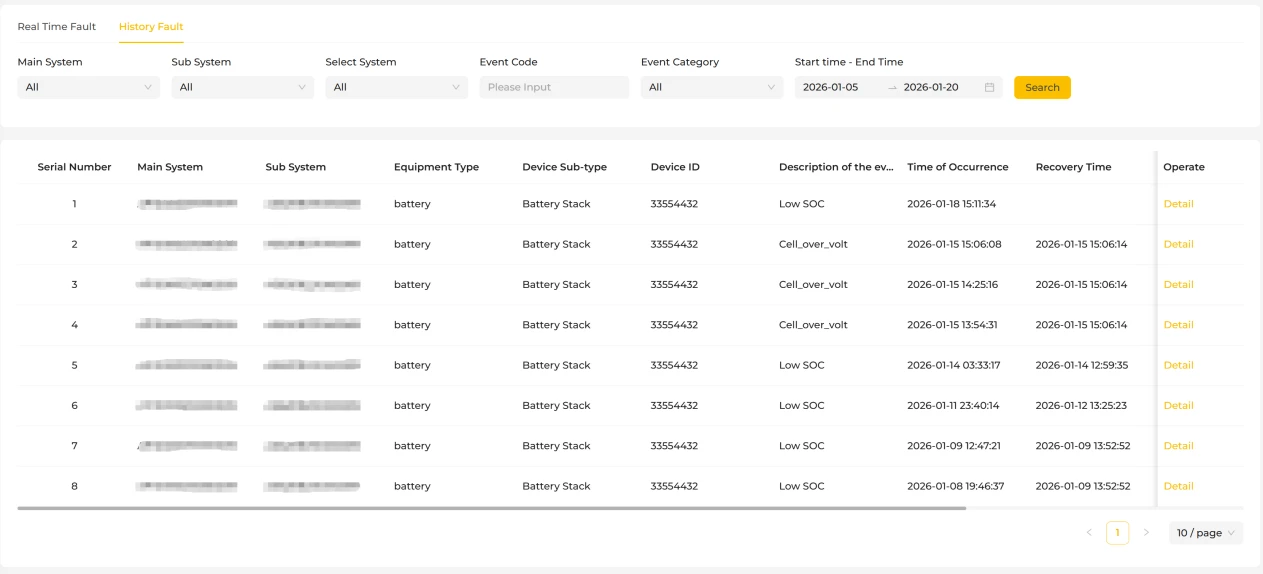
Task: Click Cell_over_volt description in row 4
Action: (813, 325)
